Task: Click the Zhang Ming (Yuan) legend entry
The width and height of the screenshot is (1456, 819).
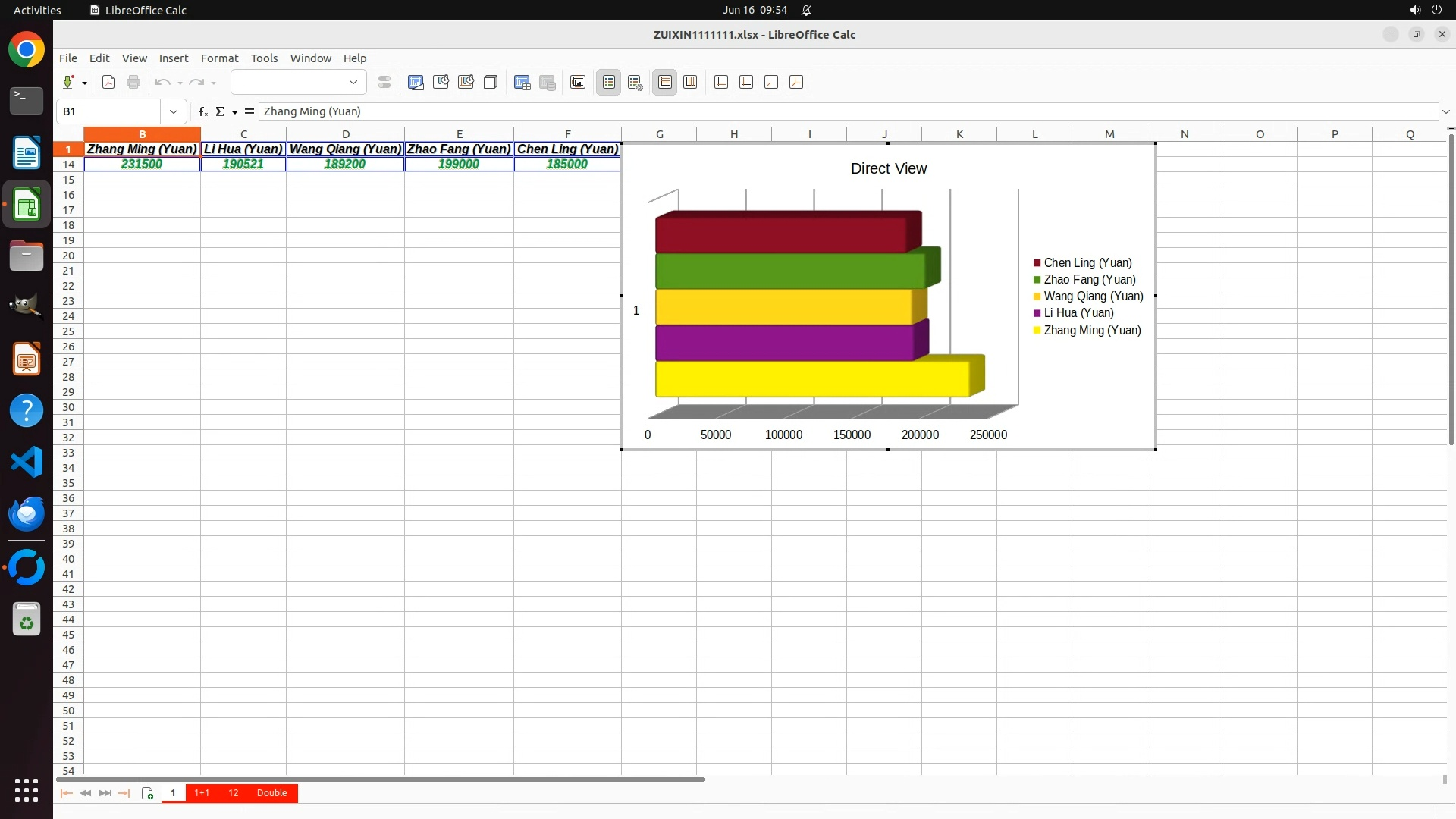Action: click(x=1091, y=331)
